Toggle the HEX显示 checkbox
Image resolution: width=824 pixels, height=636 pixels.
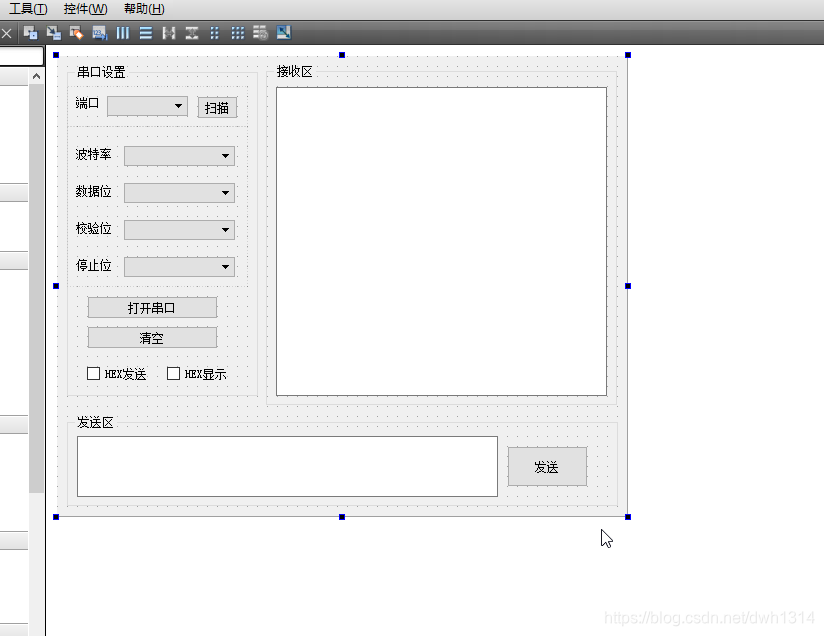coord(197,374)
